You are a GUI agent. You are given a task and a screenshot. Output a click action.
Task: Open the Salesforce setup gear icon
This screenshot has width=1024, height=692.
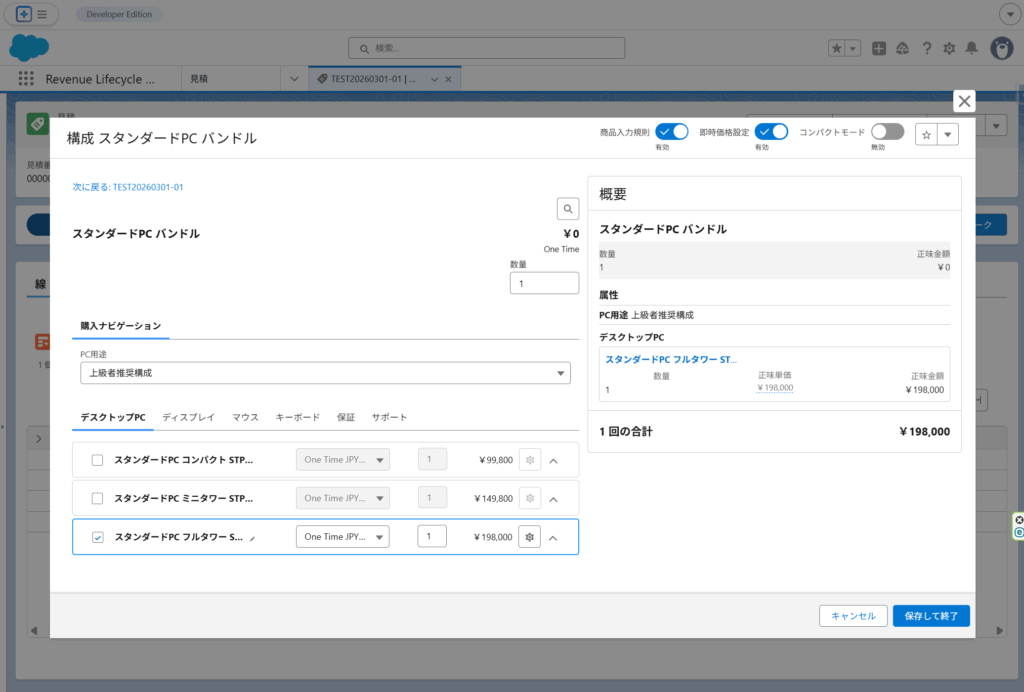pos(949,48)
